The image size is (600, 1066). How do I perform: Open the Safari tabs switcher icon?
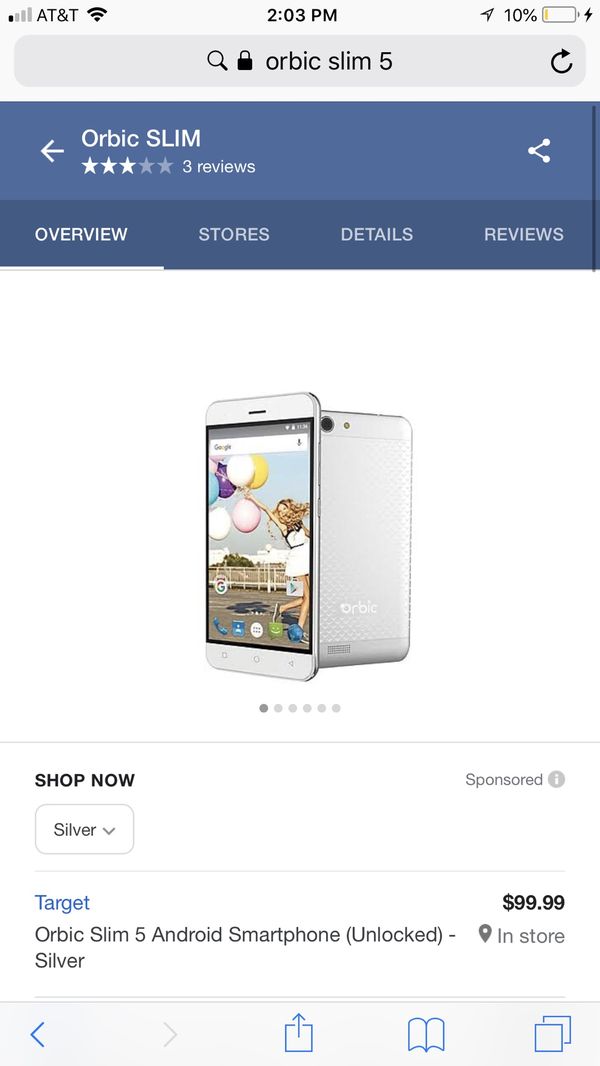click(x=552, y=1034)
